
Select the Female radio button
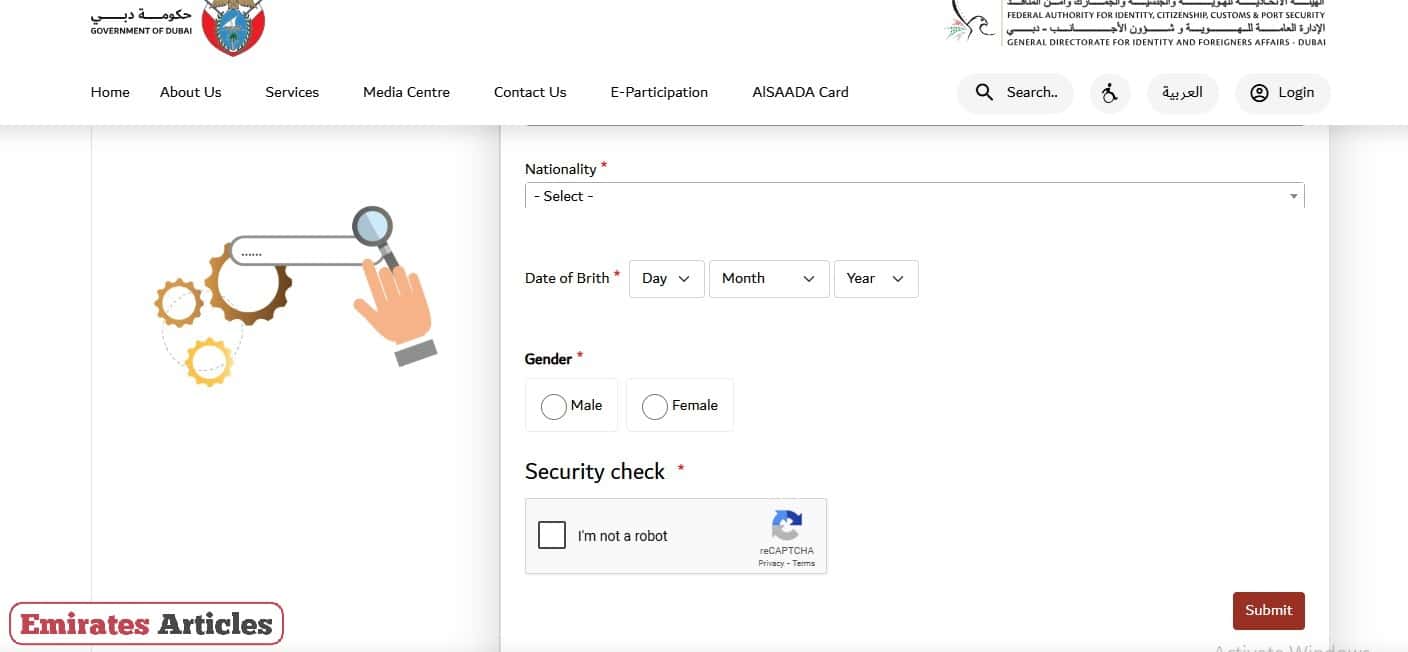(654, 406)
